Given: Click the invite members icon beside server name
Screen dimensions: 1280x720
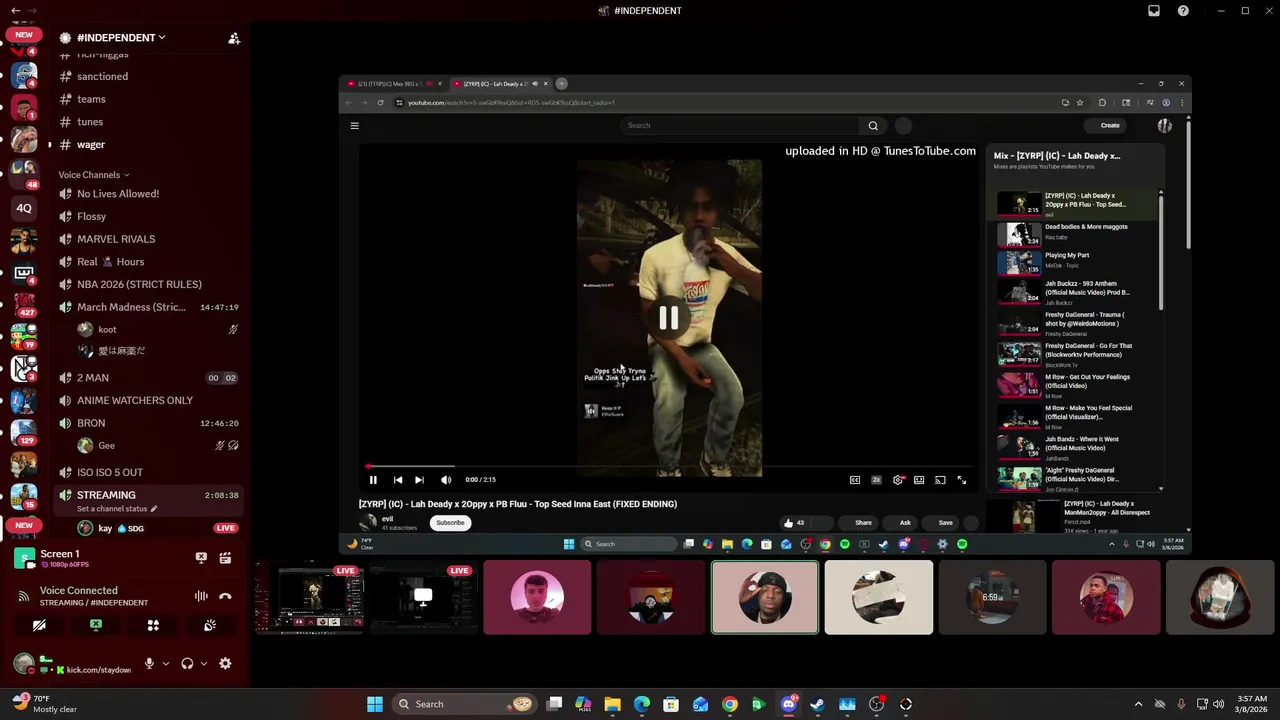Looking at the screenshot, I should 234,38.
